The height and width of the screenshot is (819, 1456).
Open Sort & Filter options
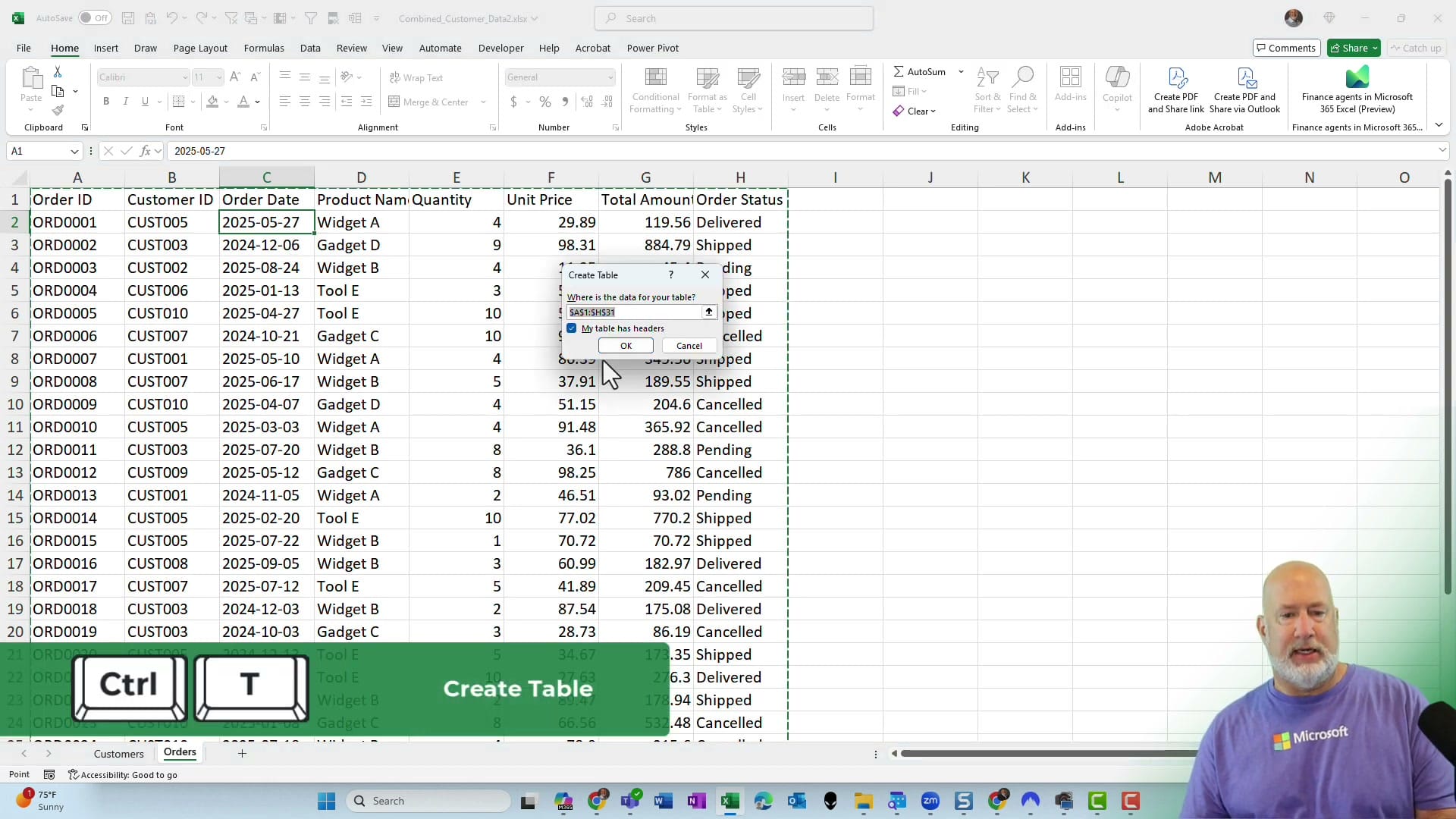pos(987,89)
